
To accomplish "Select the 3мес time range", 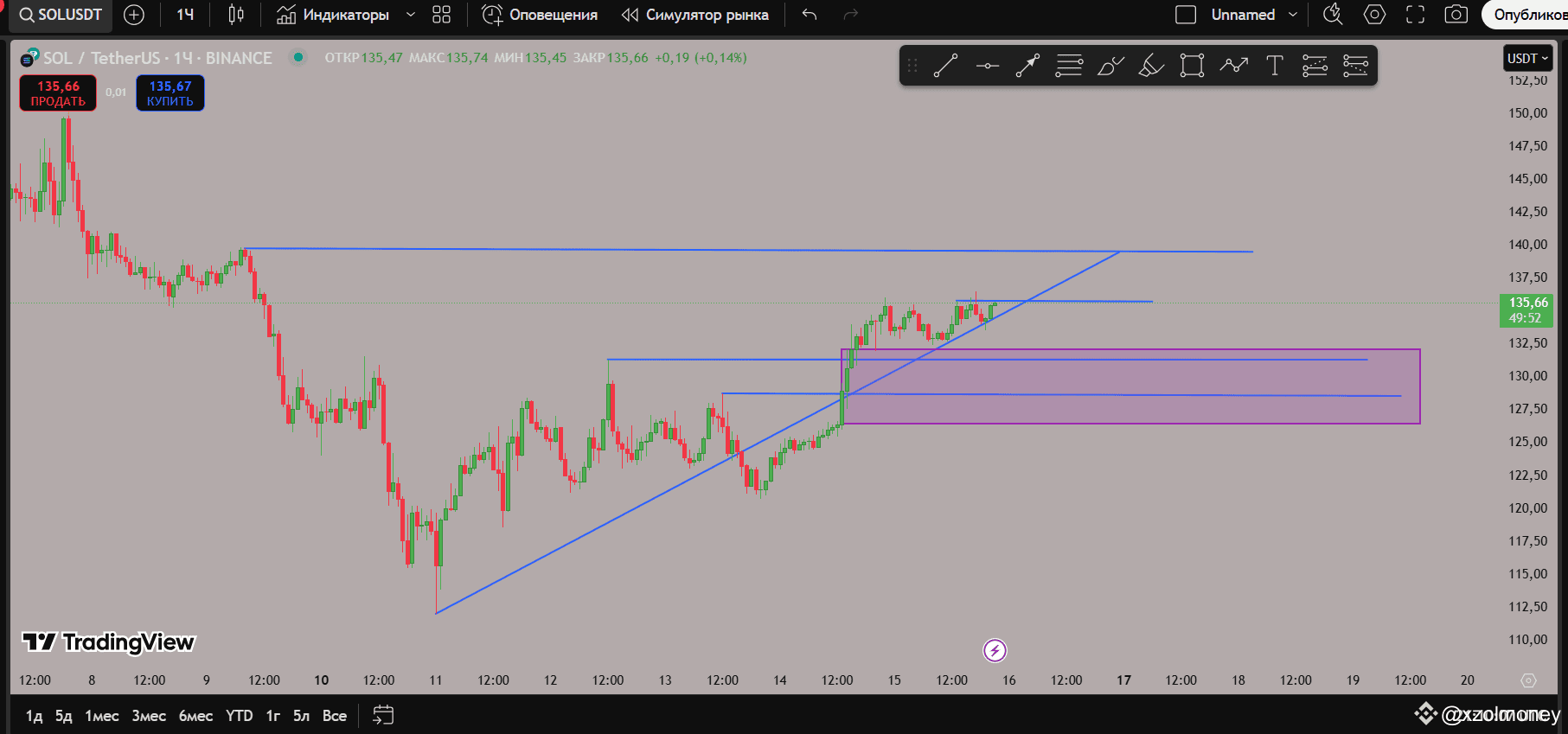I will [x=149, y=715].
